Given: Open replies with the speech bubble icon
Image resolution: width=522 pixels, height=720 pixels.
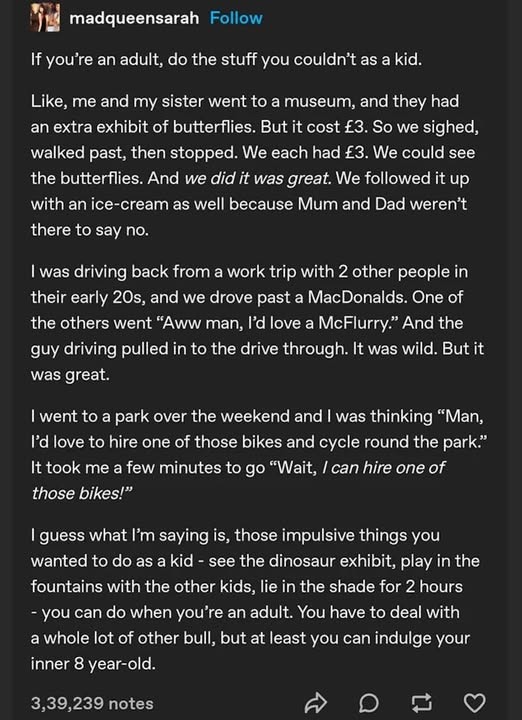Looking at the screenshot, I should pyautogui.click(x=370, y=703).
